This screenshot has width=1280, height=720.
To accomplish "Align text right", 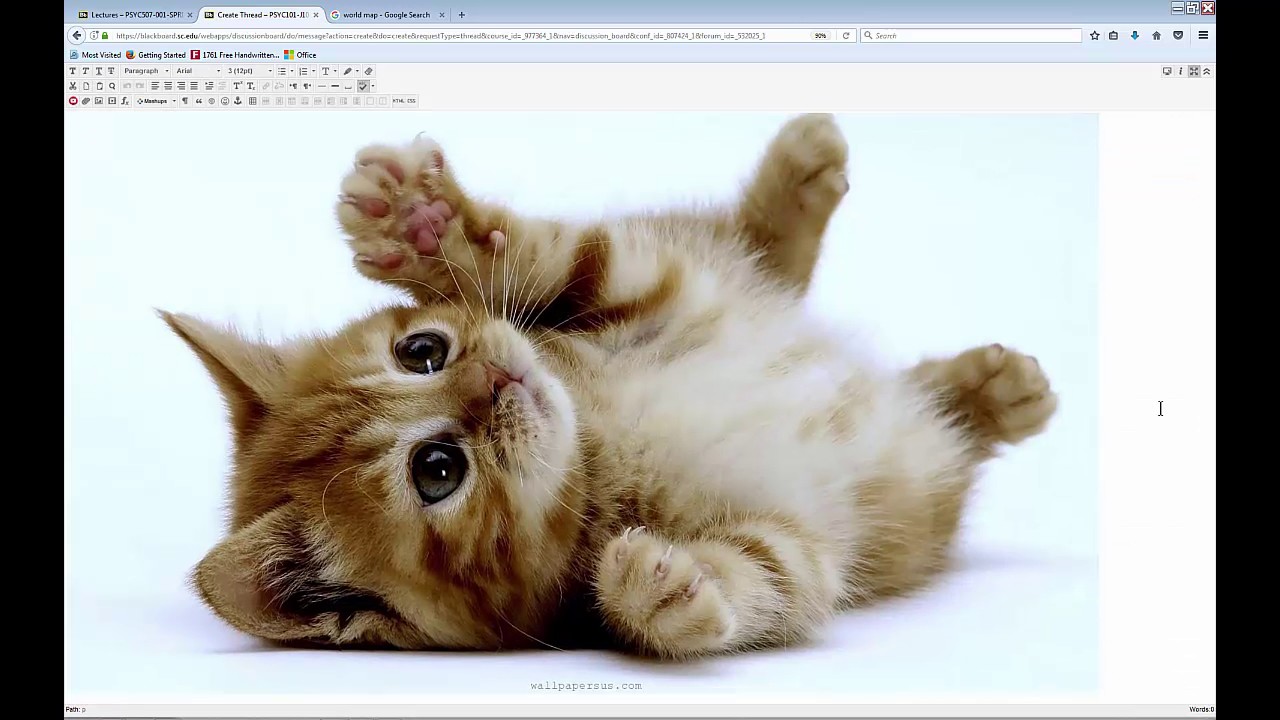I will 181,86.
